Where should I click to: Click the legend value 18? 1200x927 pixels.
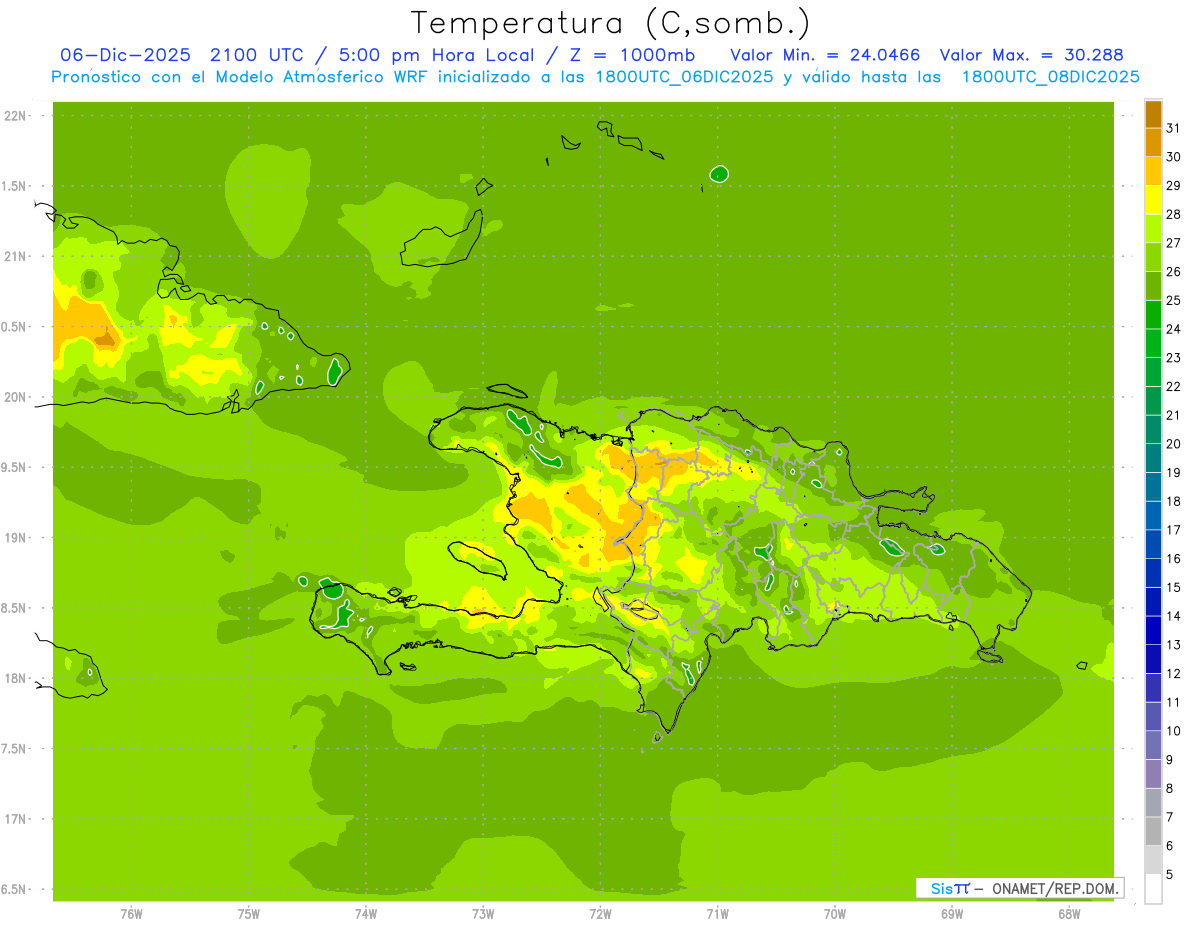point(1174,501)
